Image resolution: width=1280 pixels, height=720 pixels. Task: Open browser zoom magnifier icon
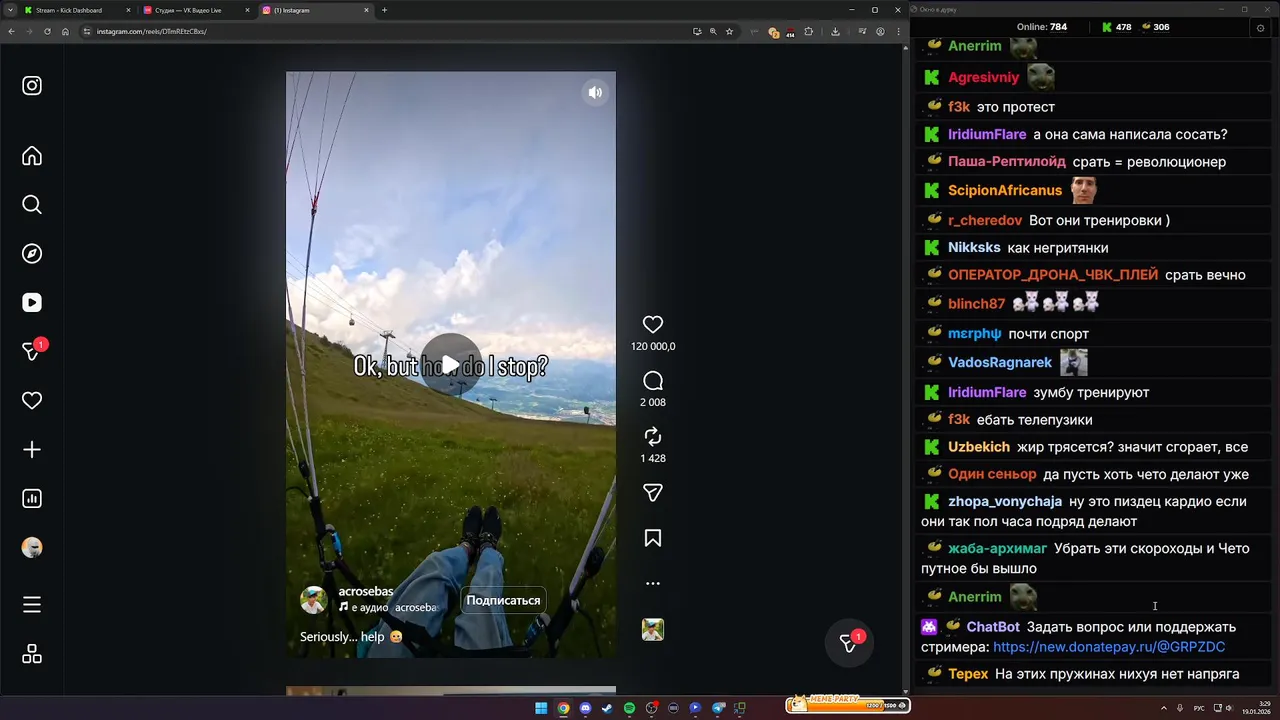click(x=713, y=31)
